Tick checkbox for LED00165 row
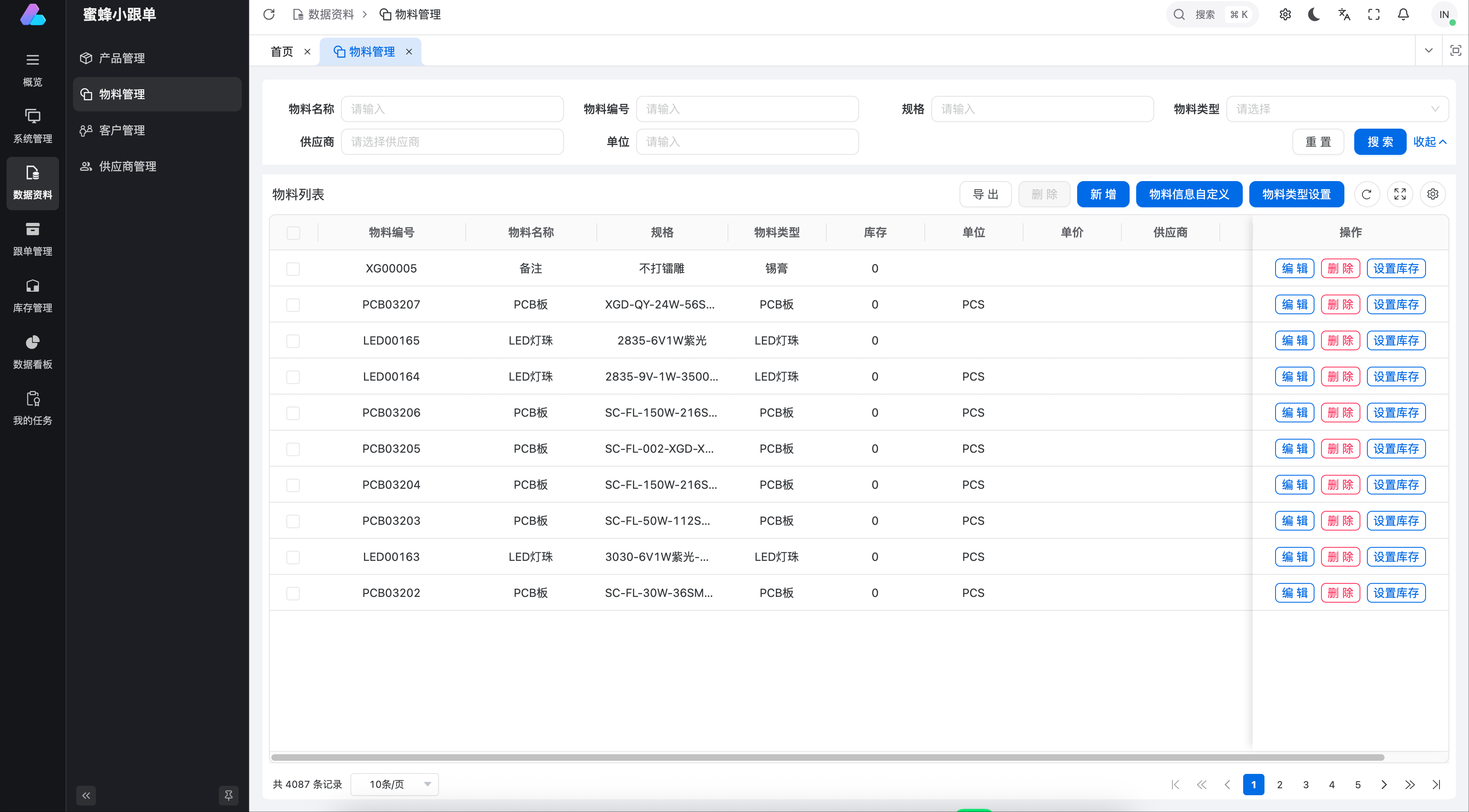Screen dimensions: 1469x812 pos(293,341)
